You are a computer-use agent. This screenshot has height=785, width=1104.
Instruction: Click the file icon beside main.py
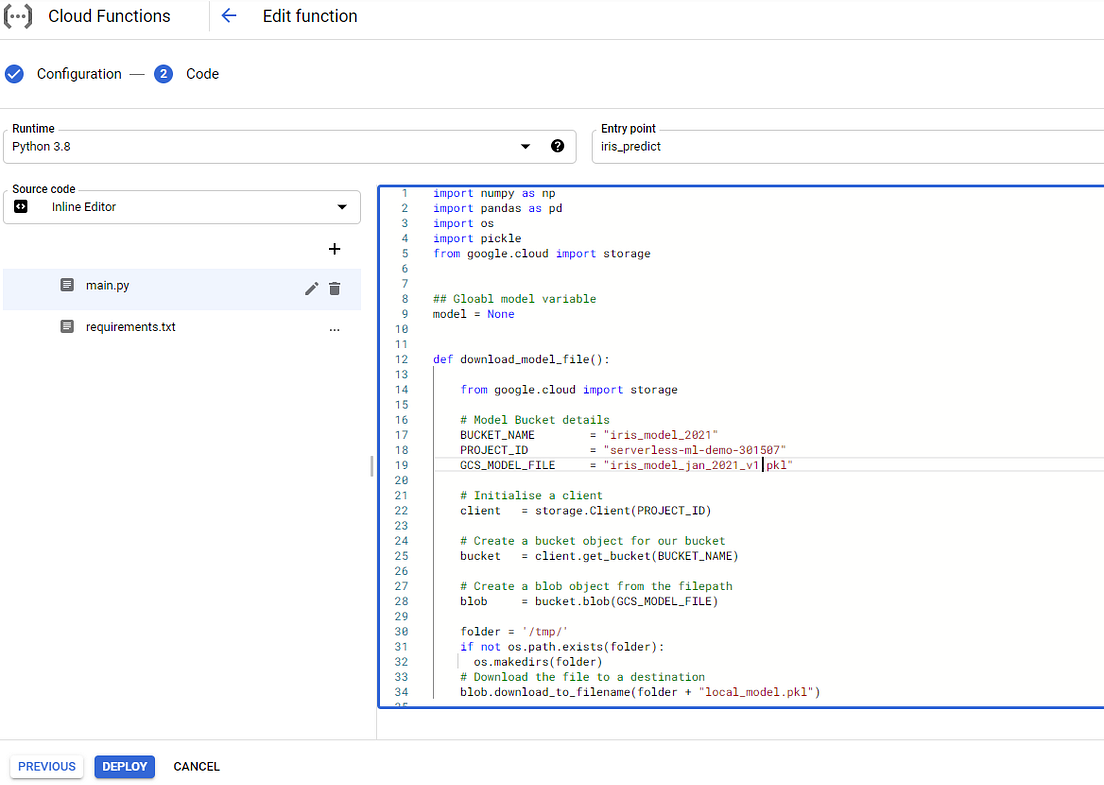66,285
